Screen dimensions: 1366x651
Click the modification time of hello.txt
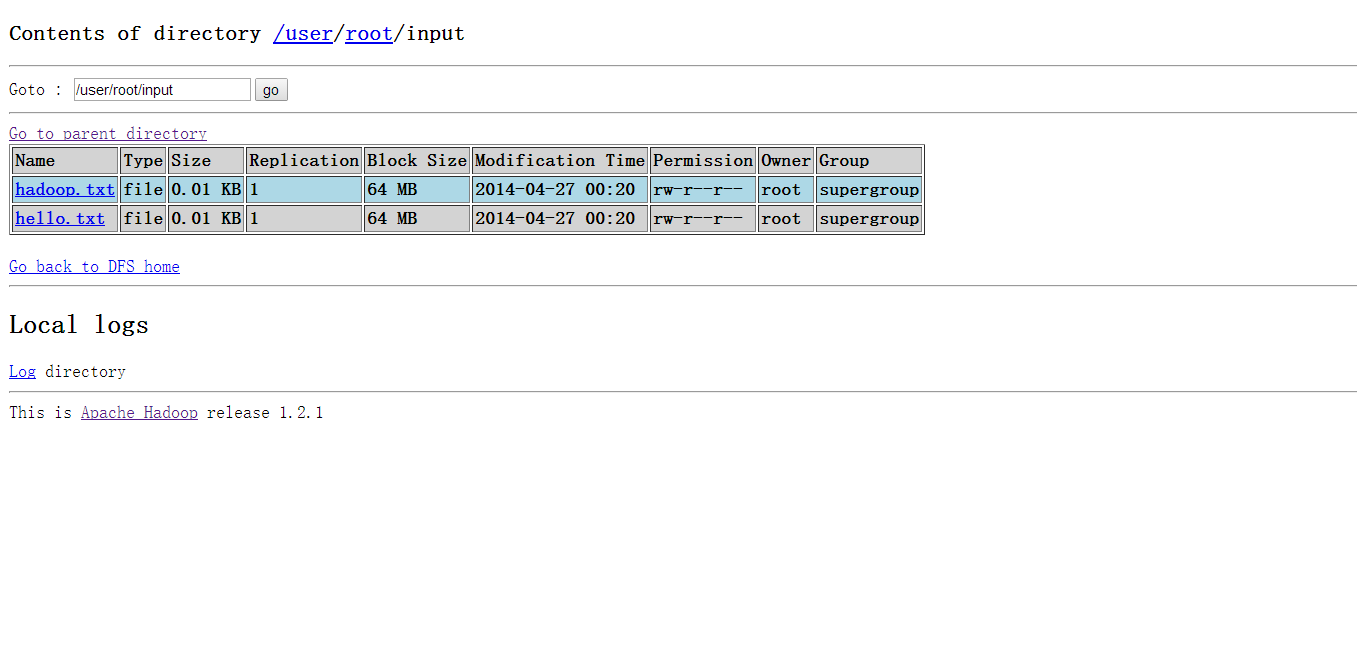pos(555,219)
